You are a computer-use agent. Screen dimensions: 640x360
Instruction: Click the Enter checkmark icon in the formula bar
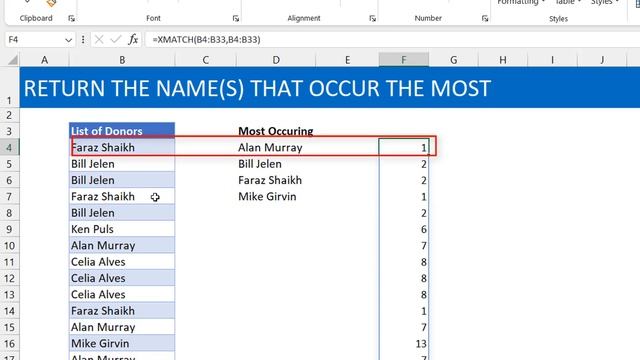[116, 40]
